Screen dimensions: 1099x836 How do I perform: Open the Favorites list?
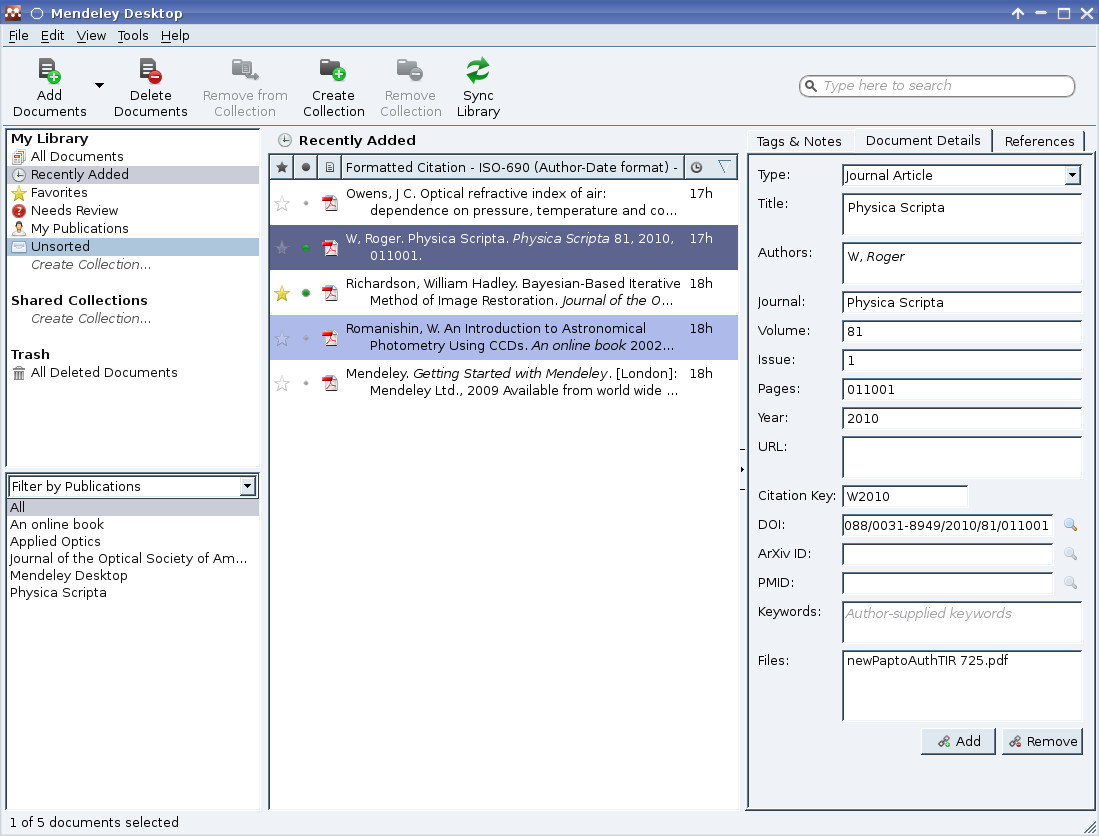click(x=133, y=193)
